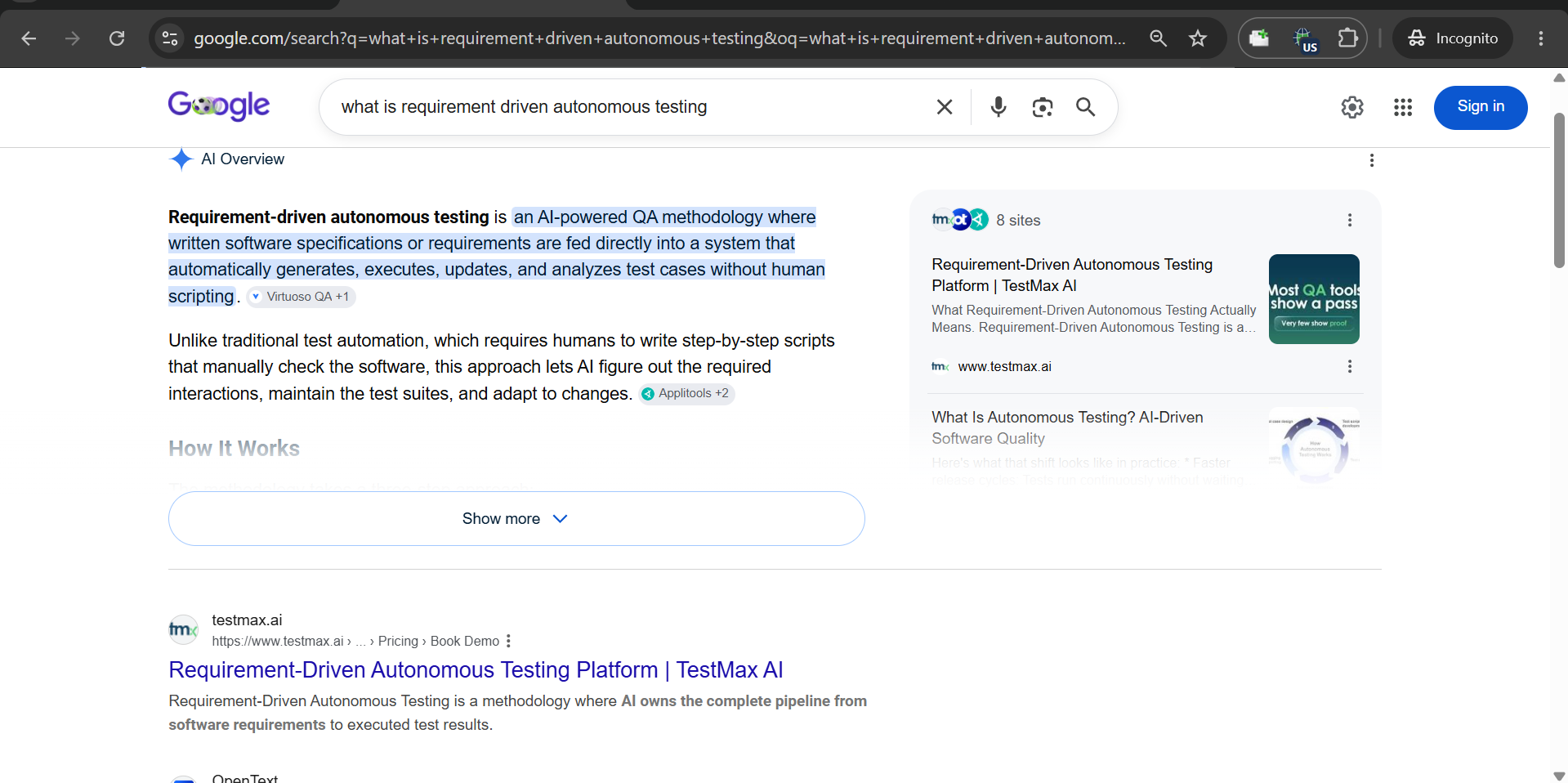
Task: Click the Sign in button
Action: tap(1481, 107)
